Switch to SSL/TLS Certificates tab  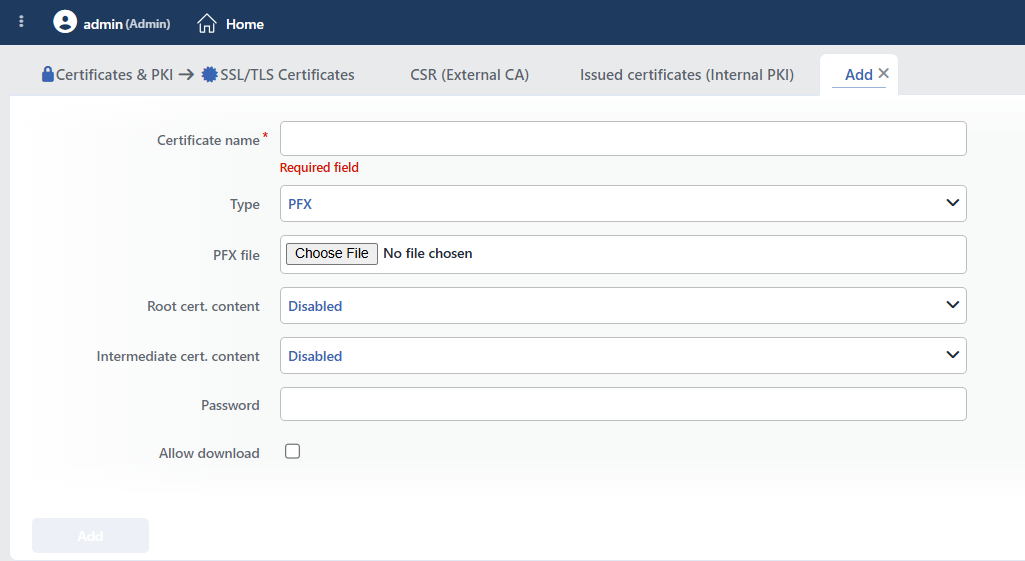287,75
